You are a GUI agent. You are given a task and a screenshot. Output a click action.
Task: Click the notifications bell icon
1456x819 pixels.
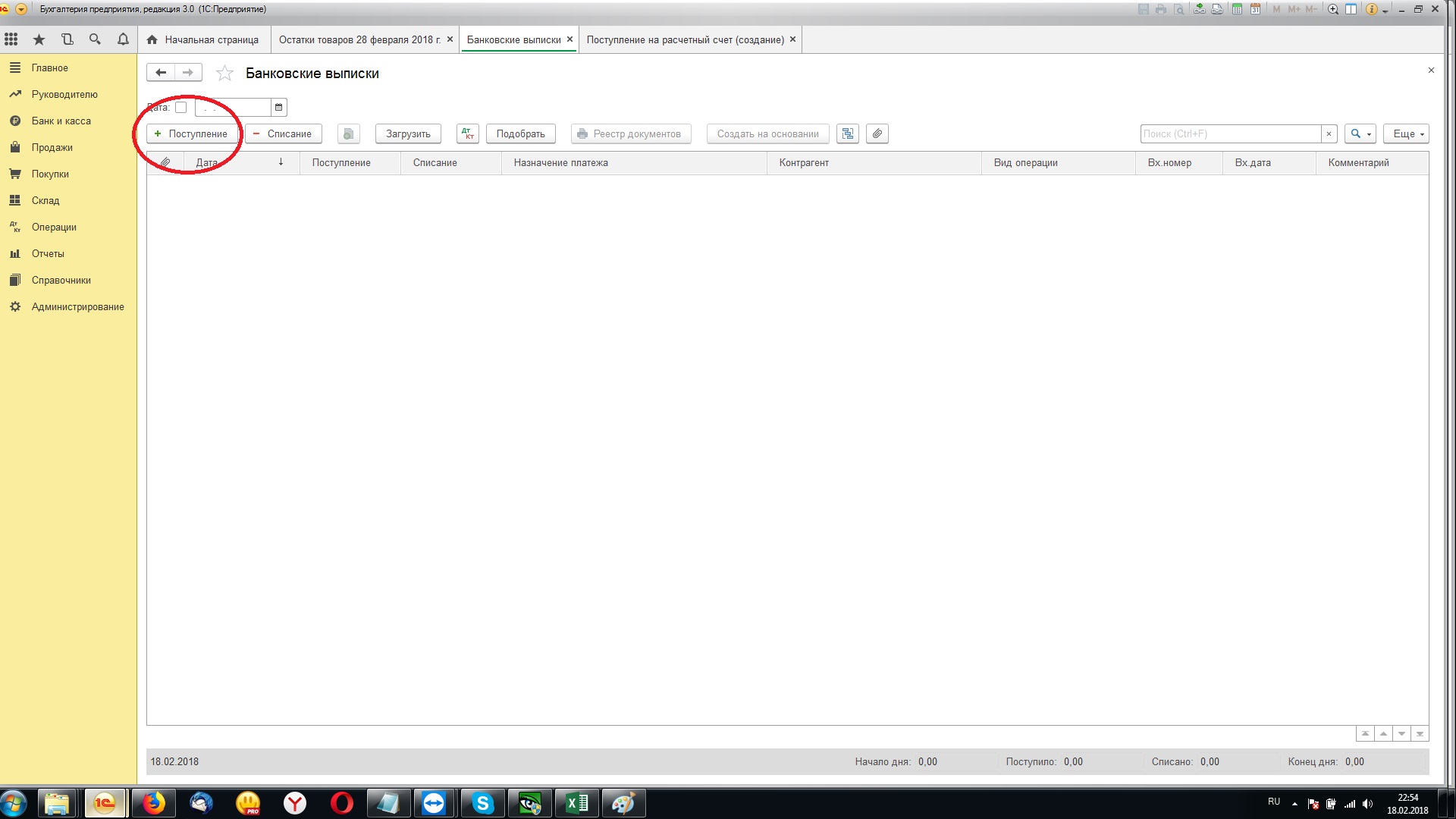click(x=123, y=39)
